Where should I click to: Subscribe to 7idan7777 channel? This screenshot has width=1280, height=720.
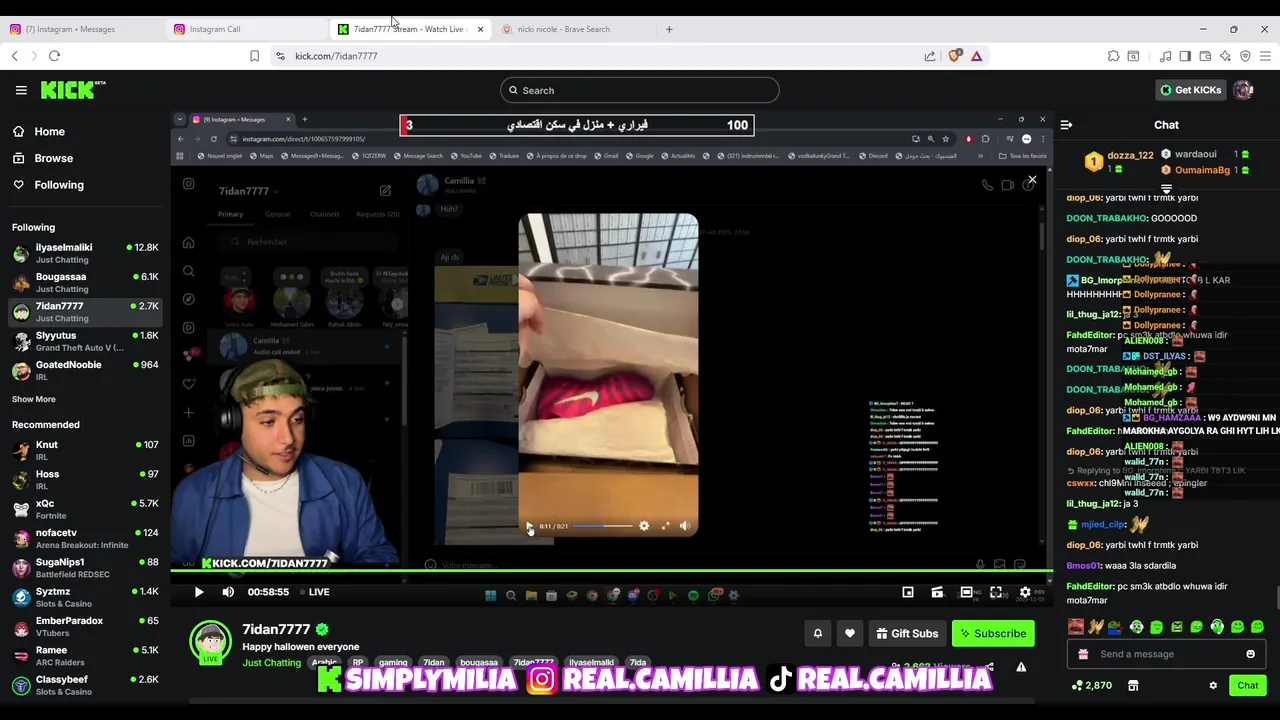pos(993,633)
